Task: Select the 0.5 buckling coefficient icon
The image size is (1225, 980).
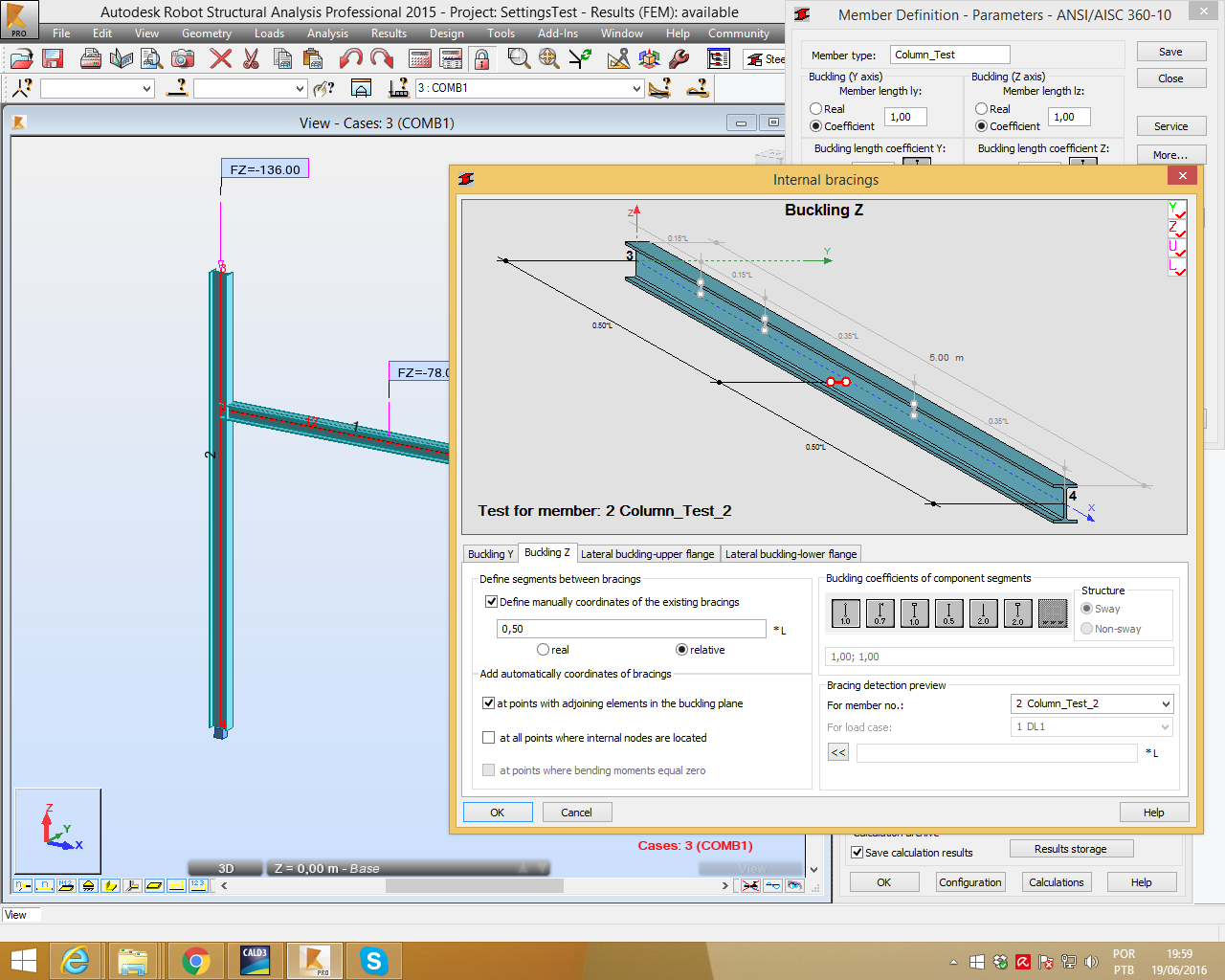Action: pos(949,613)
